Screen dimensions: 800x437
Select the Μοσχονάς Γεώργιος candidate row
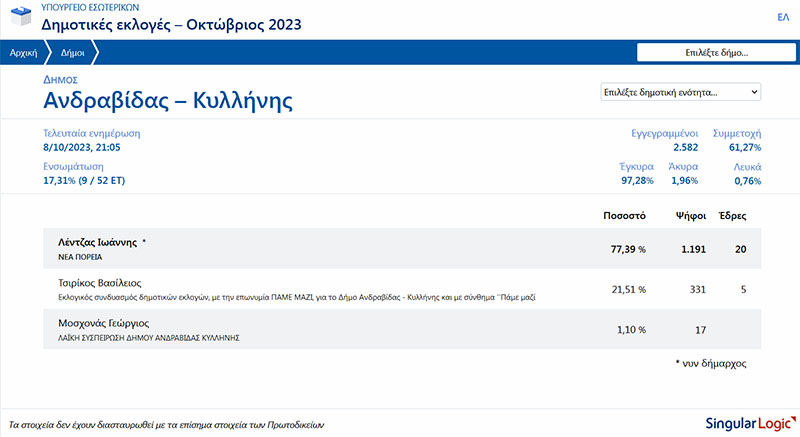402,329
